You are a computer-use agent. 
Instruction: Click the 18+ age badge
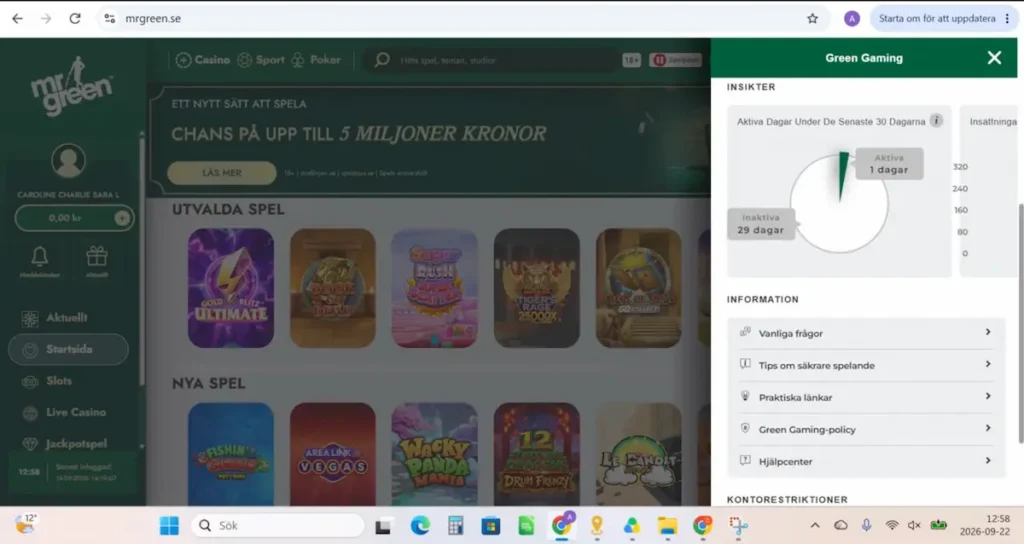click(x=632, y=60)
